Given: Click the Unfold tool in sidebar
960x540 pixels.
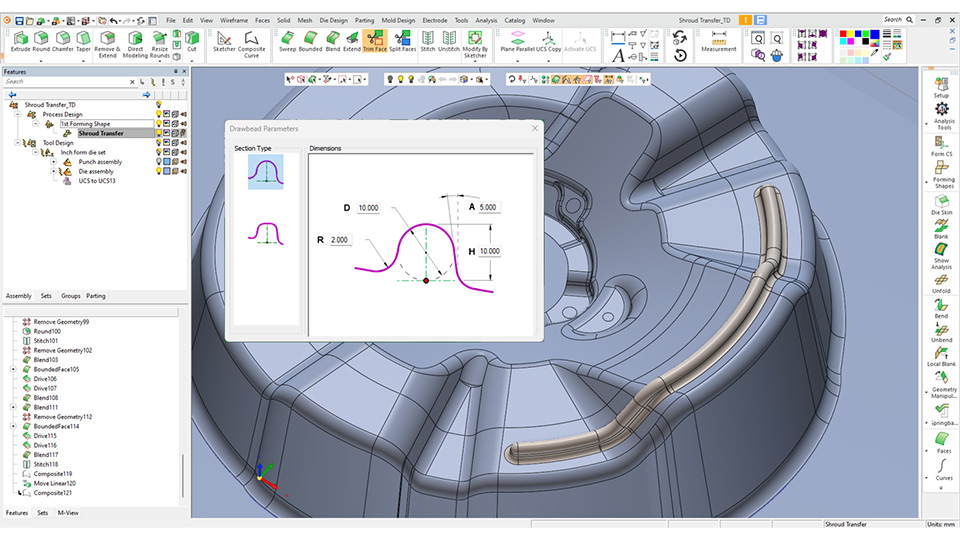Looking at the screenshot, I should [942, 283].
